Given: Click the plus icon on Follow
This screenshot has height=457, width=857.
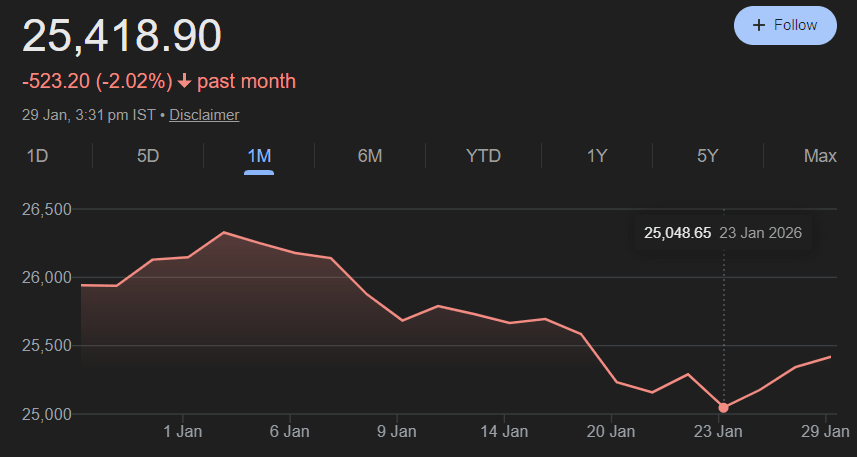Looking at the screenshot, I should (x=759, y=25).
